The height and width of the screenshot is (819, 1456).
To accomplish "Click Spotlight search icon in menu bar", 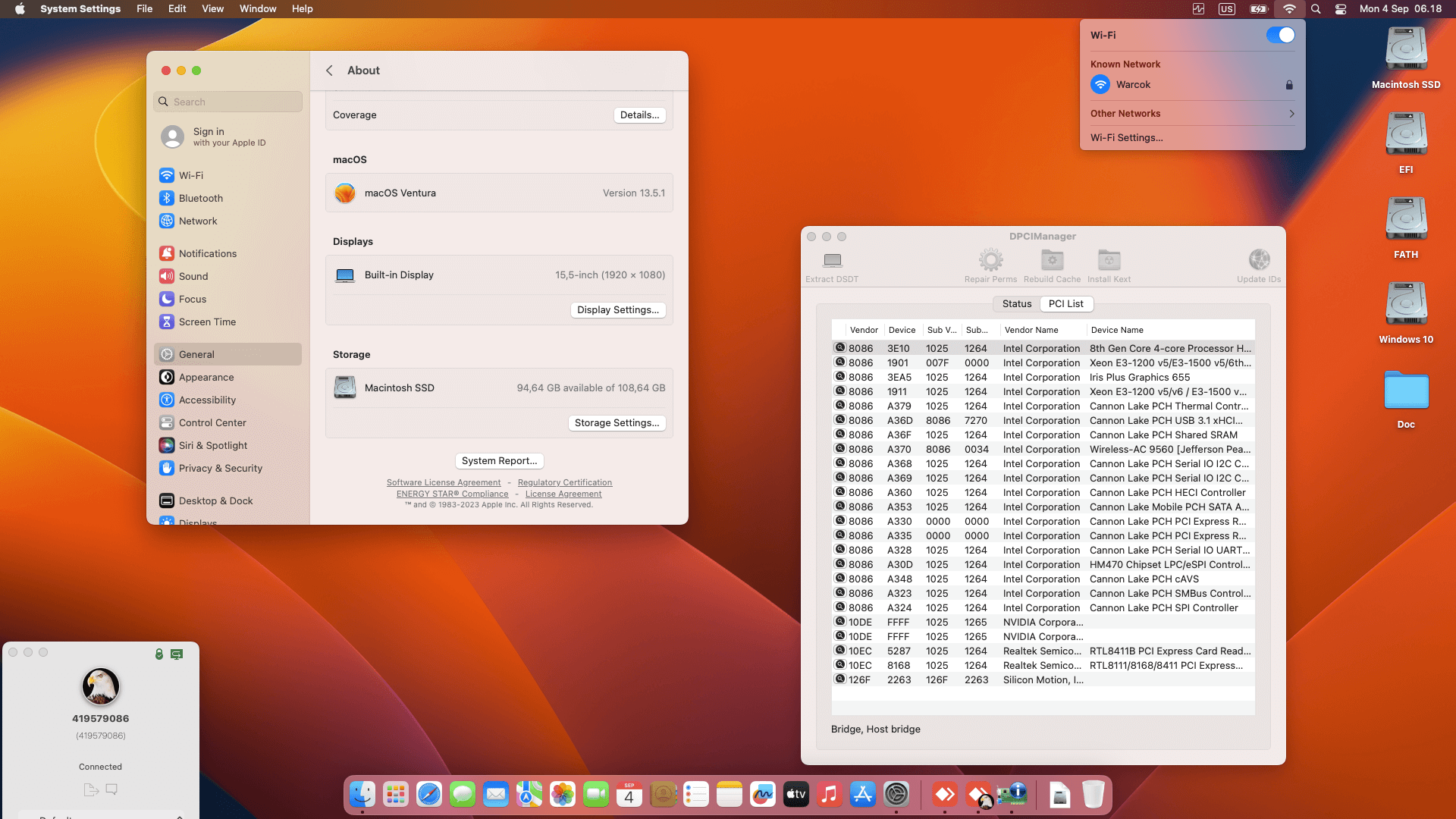I will tap(1316, 9).
